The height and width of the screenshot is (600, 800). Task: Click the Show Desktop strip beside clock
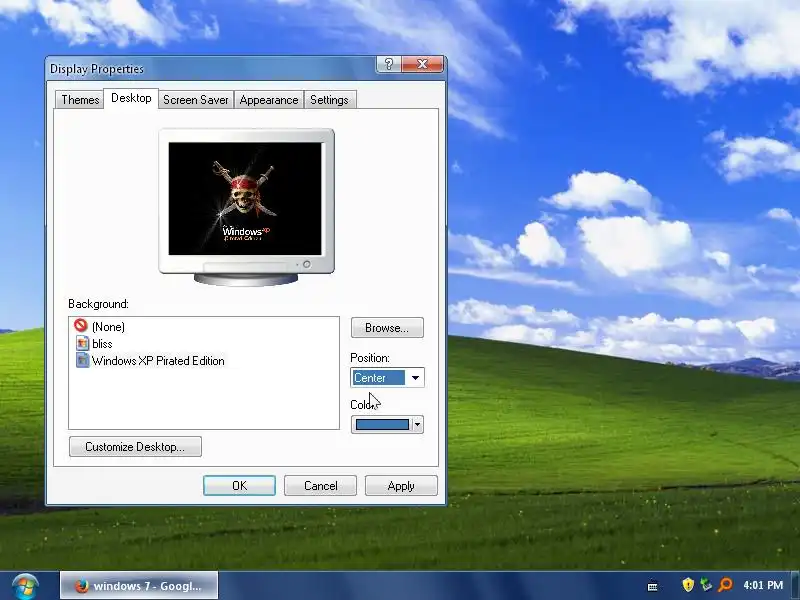pyautogui.click(x=795, y=586)
